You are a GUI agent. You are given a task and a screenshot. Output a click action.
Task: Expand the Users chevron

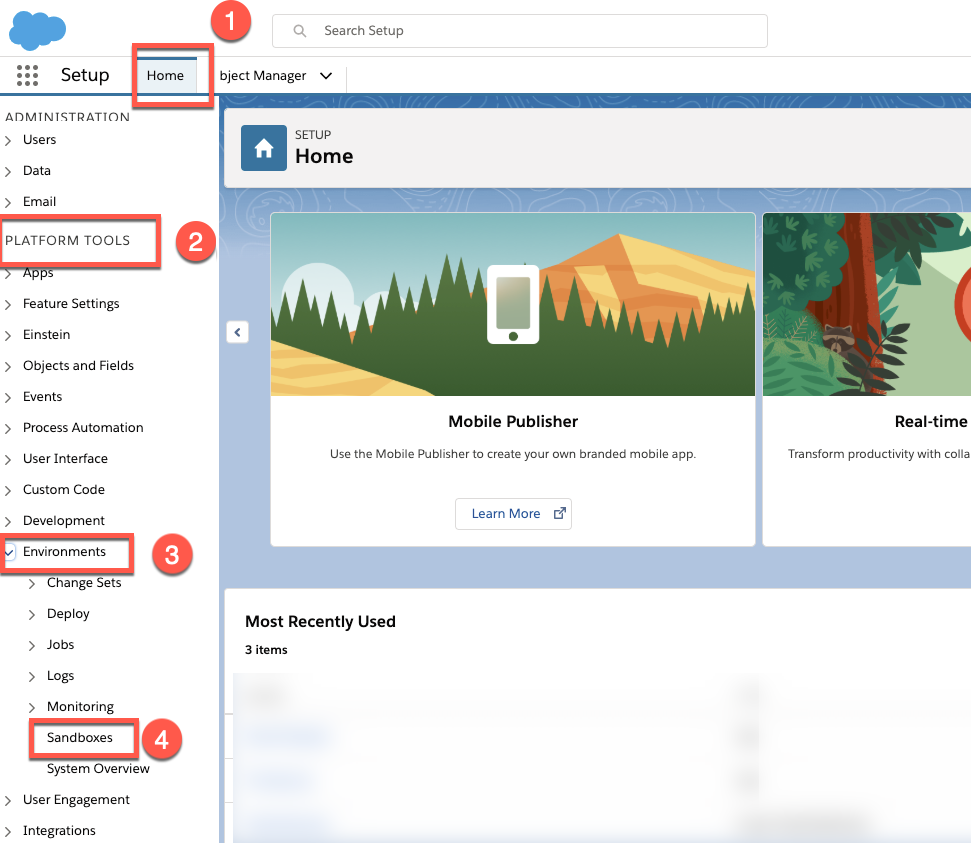tap(8, 141)
